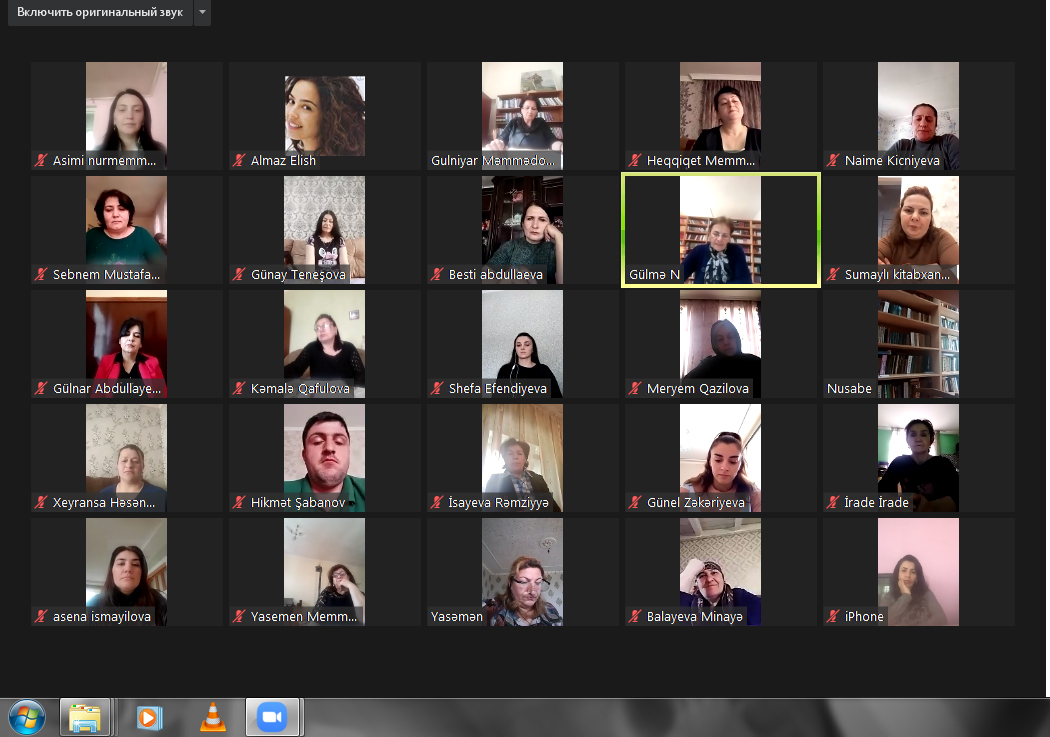
Task: Click the Zoom icon in taskbar
Action: tap(273, 718)
